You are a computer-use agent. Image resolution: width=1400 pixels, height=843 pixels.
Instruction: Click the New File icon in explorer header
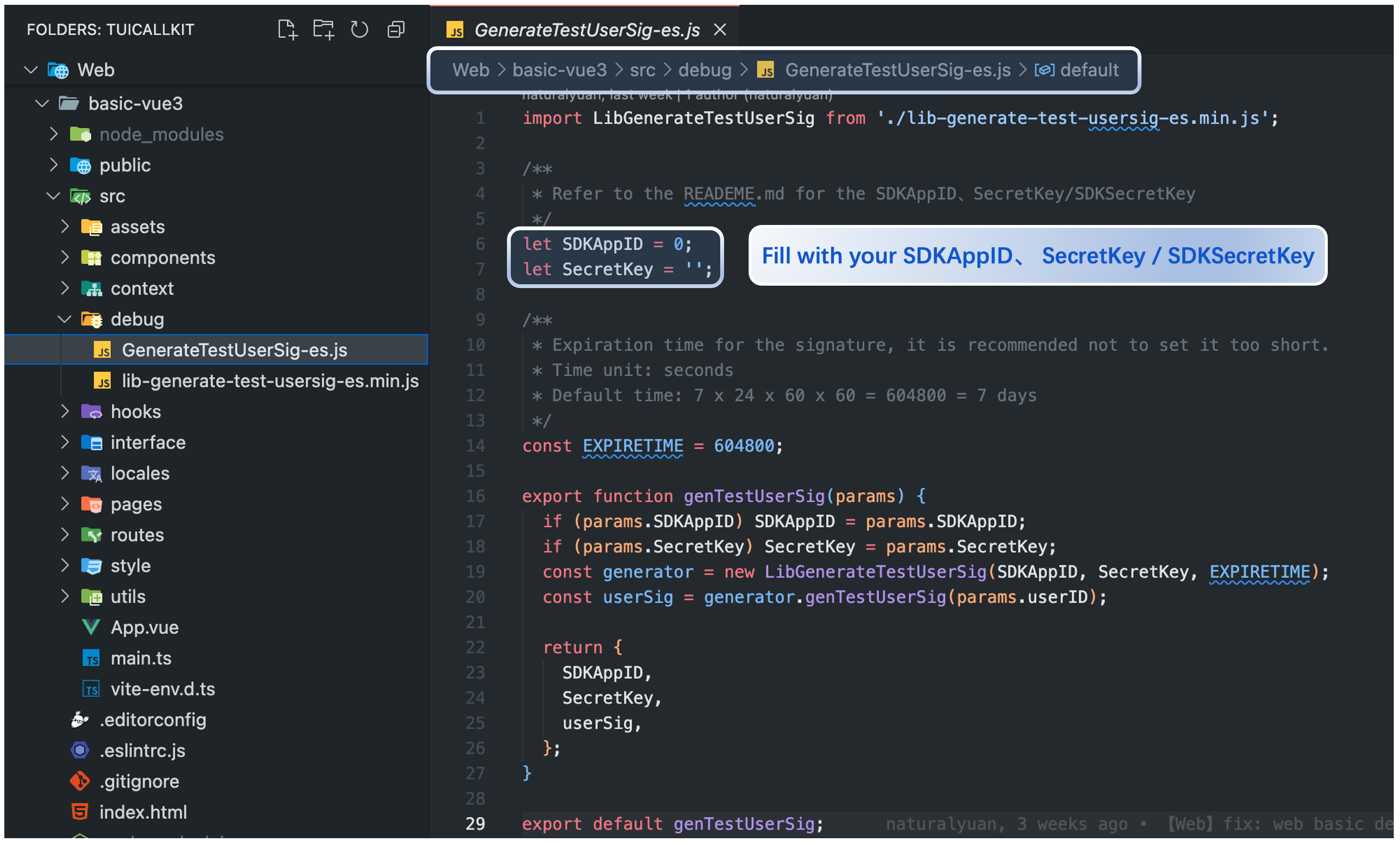(287, 29)
